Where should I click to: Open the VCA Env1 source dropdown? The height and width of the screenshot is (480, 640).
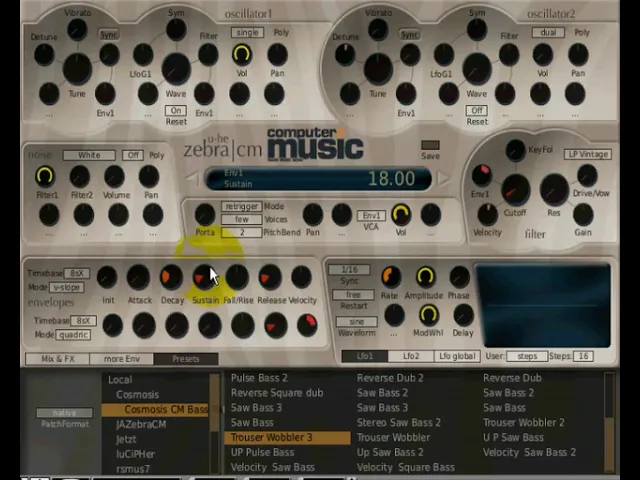pyautogui.click(x=371, y=216)
